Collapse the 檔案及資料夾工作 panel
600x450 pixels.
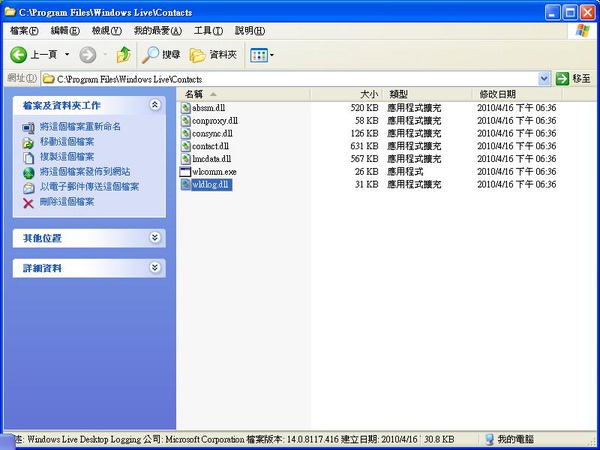click(155, 104)
